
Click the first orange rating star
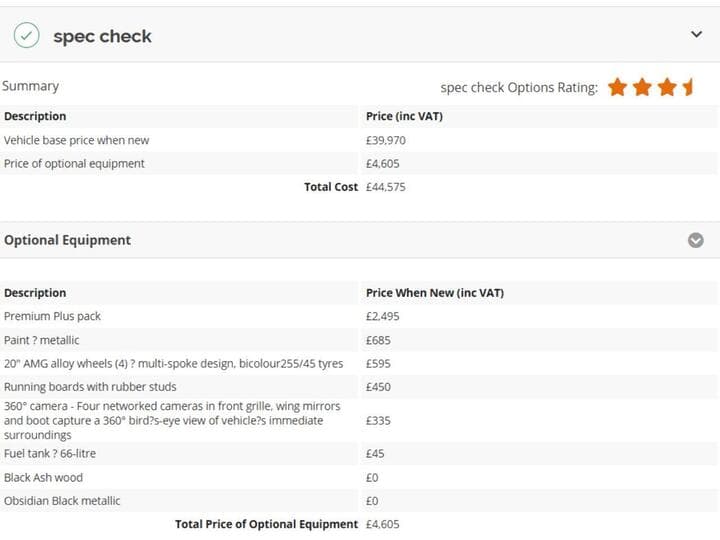point(617,87)
